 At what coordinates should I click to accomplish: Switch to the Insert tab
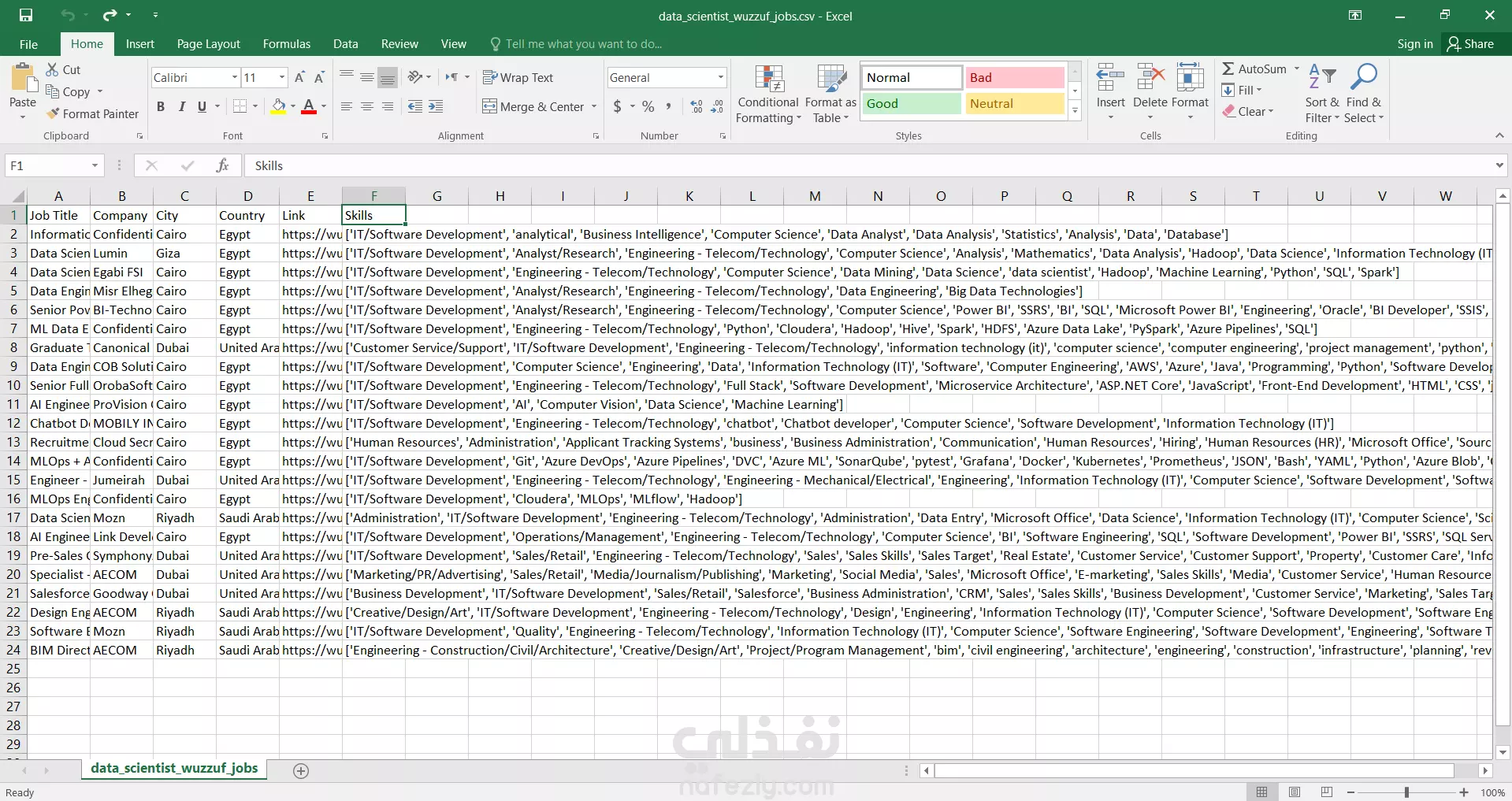coord(140,44)
